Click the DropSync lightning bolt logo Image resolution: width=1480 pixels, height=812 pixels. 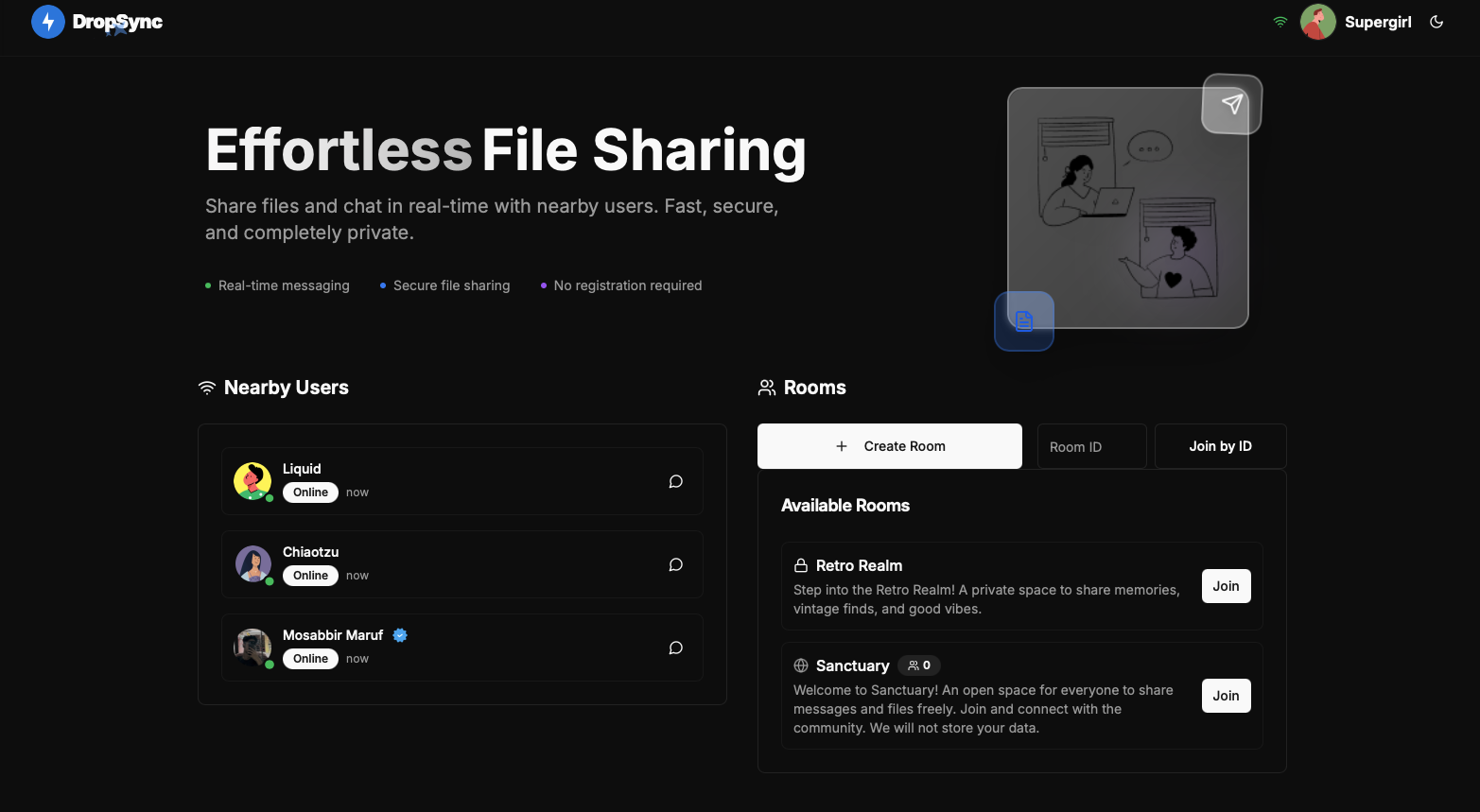click(47, 21)
